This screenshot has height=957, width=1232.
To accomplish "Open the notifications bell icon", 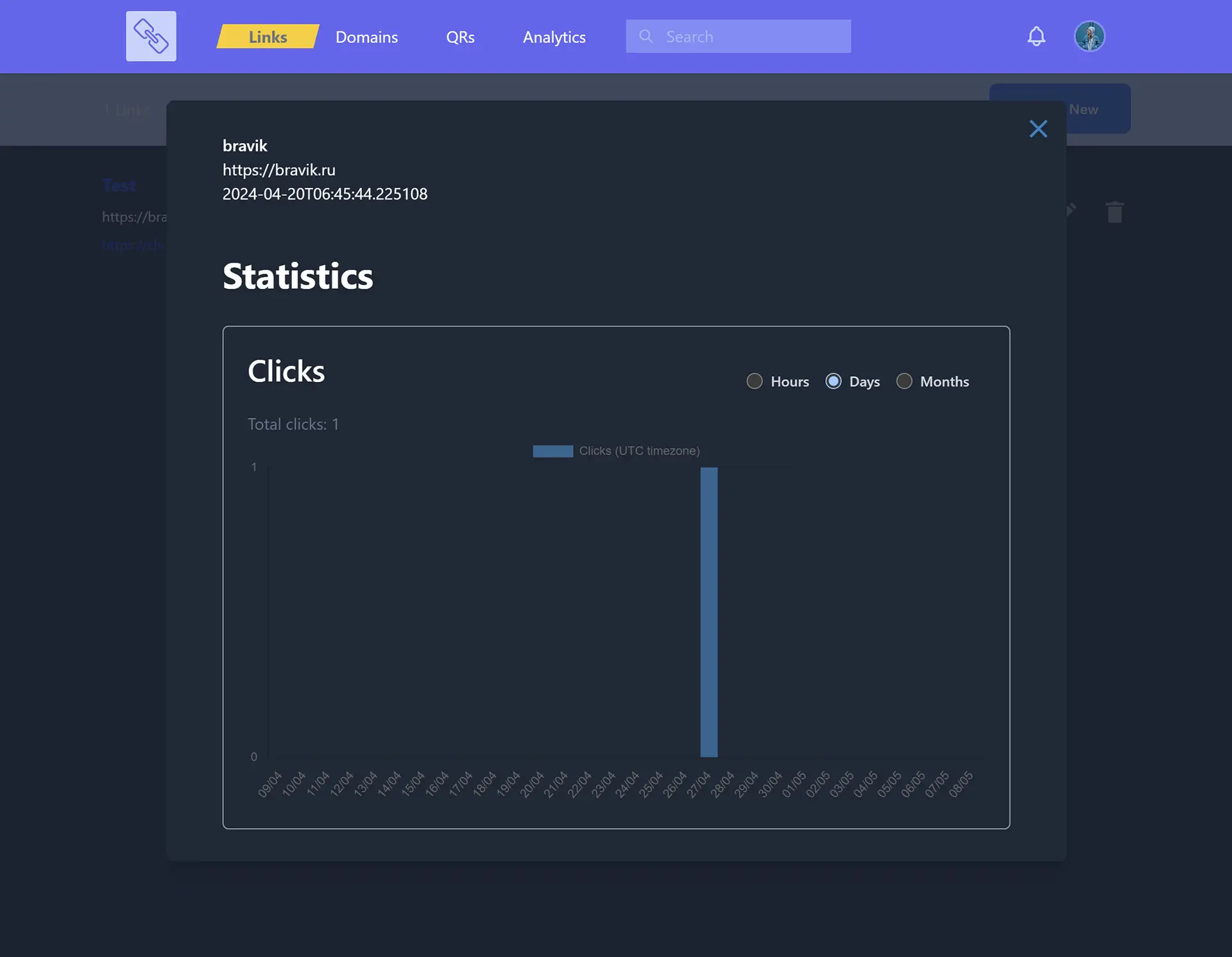I will [x=1036, y=36].
